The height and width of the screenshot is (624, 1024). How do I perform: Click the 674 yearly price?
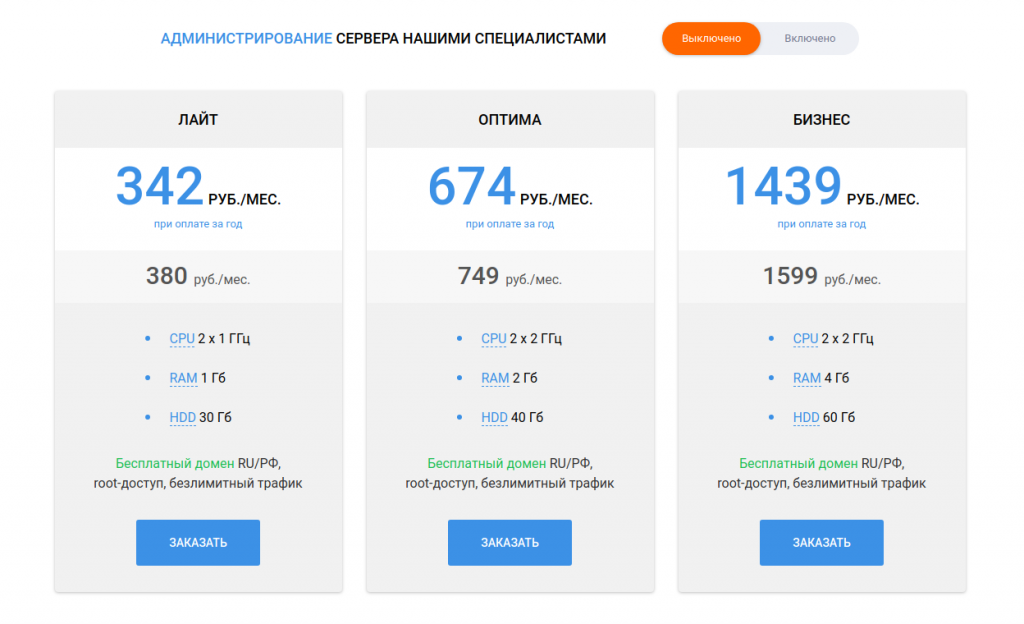472,186
